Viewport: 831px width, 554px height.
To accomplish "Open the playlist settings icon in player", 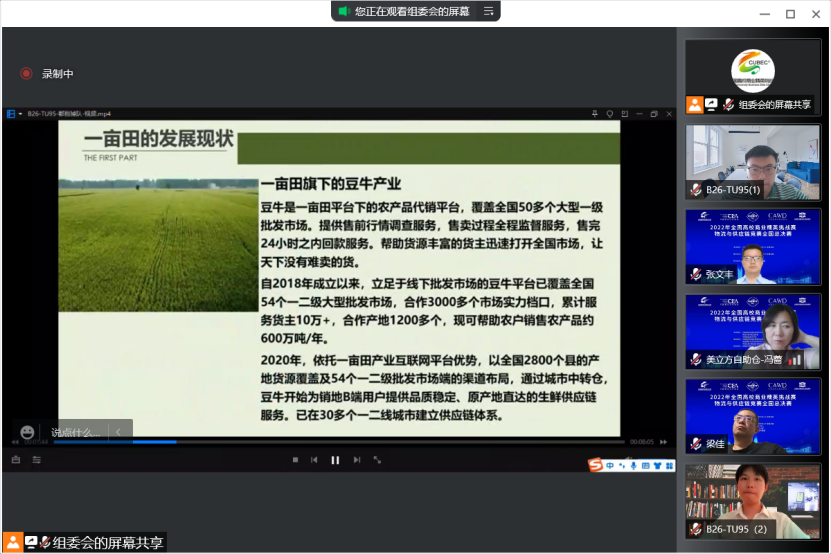I will pyautogui.click(x=37, y=460).
